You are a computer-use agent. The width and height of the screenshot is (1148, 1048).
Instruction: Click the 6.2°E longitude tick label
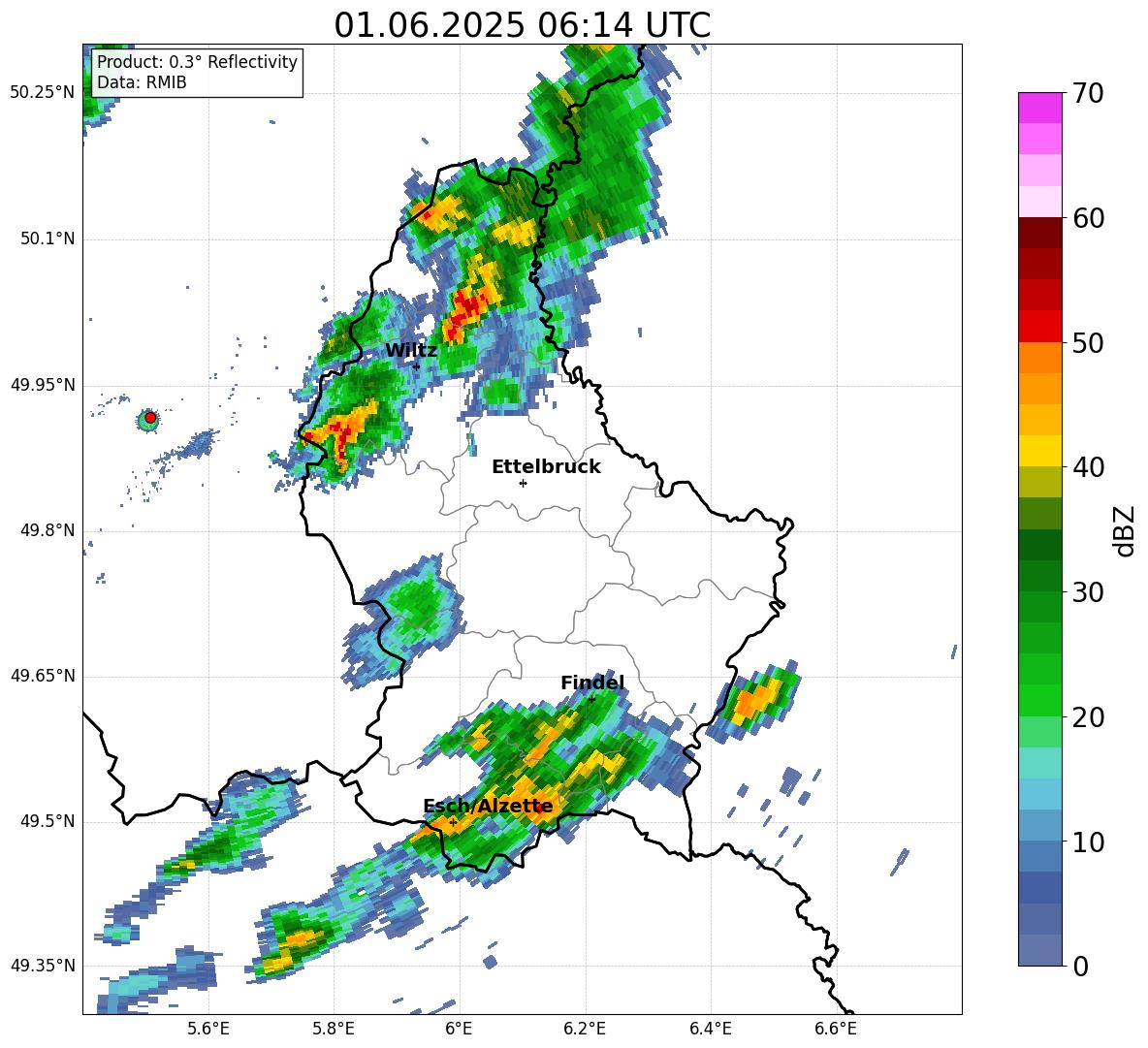coord(585,1029)
